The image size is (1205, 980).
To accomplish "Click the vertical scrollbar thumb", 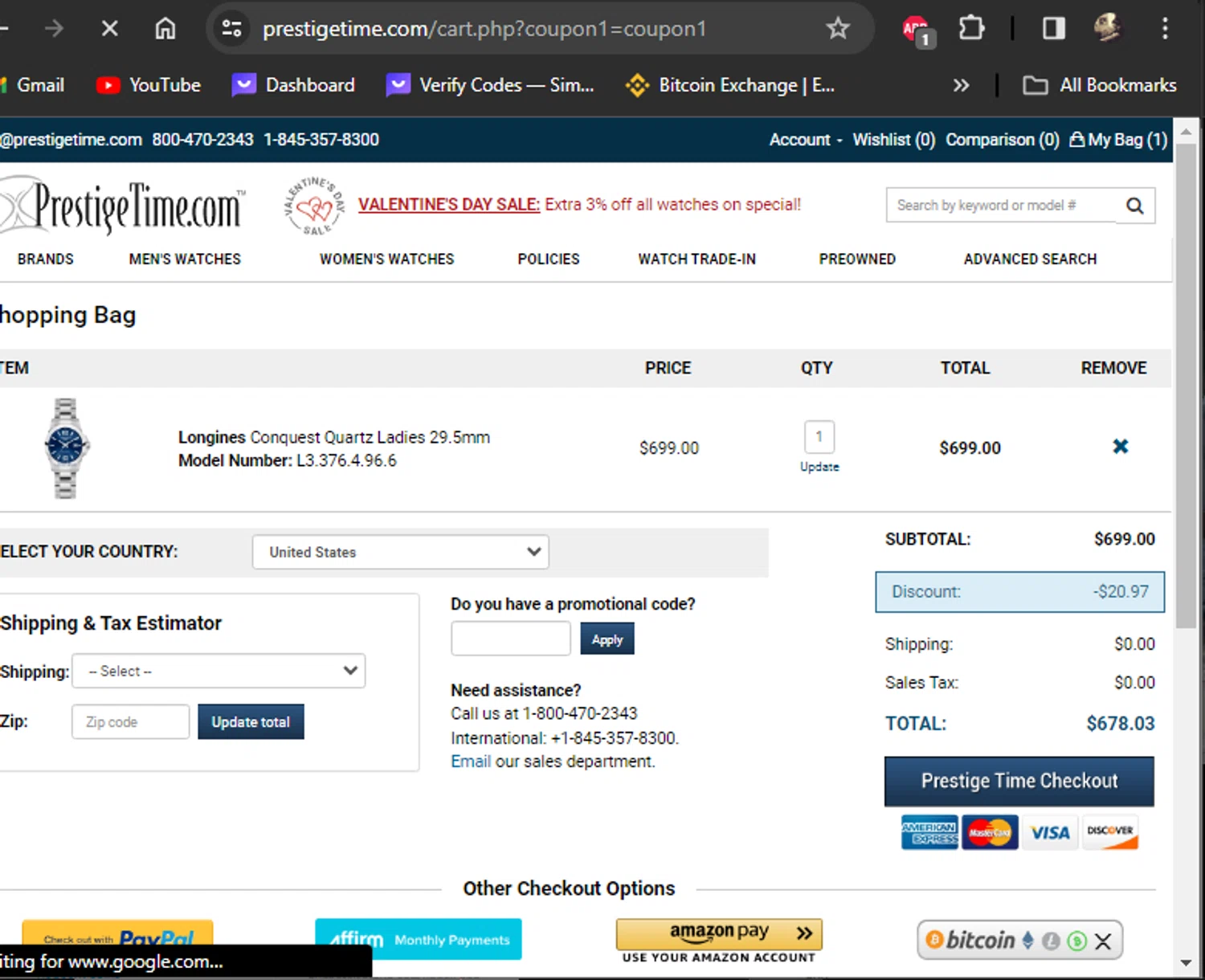I will click(x=1186, y=386).
